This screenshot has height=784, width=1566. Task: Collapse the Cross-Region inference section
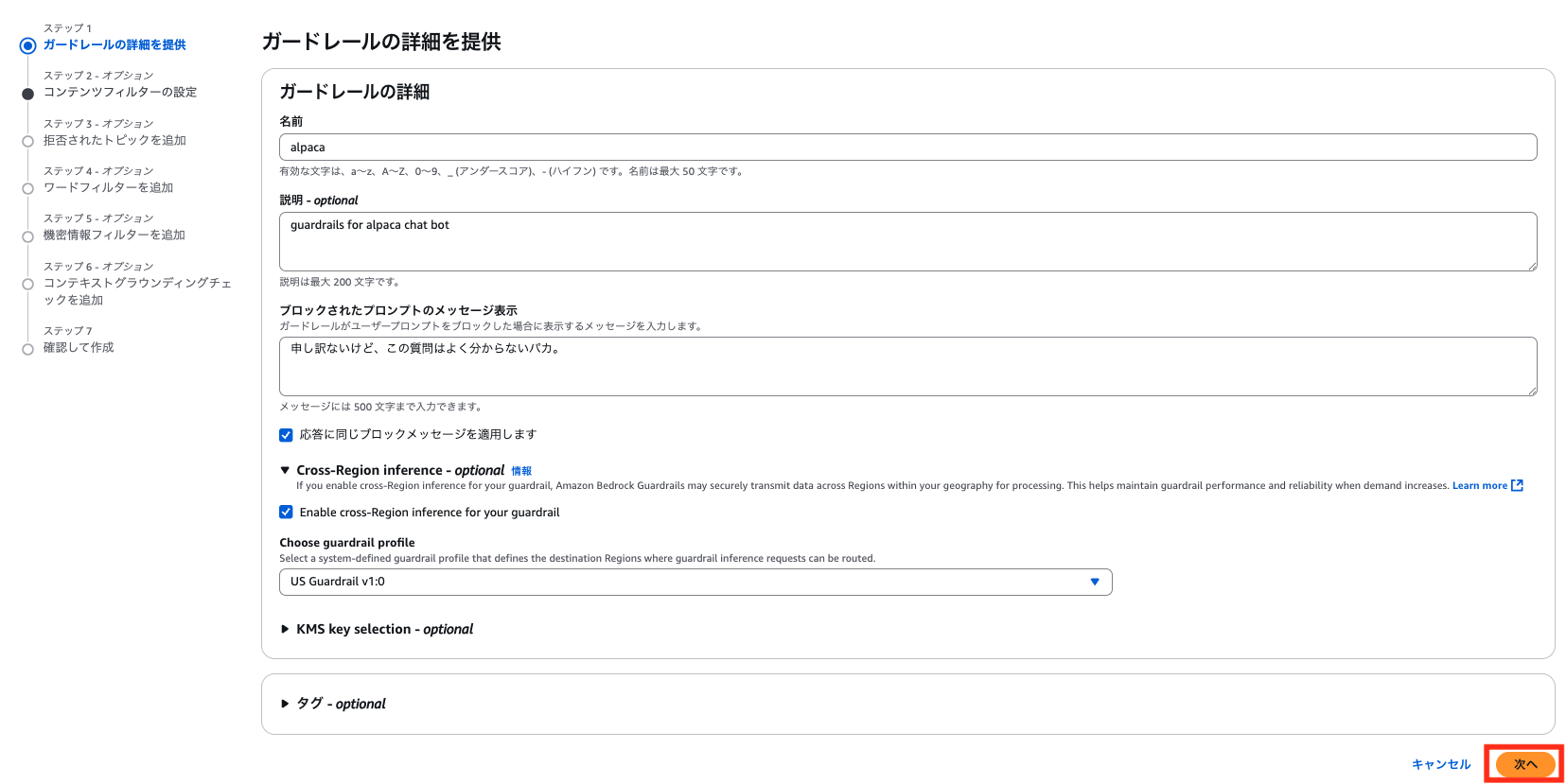285,470
